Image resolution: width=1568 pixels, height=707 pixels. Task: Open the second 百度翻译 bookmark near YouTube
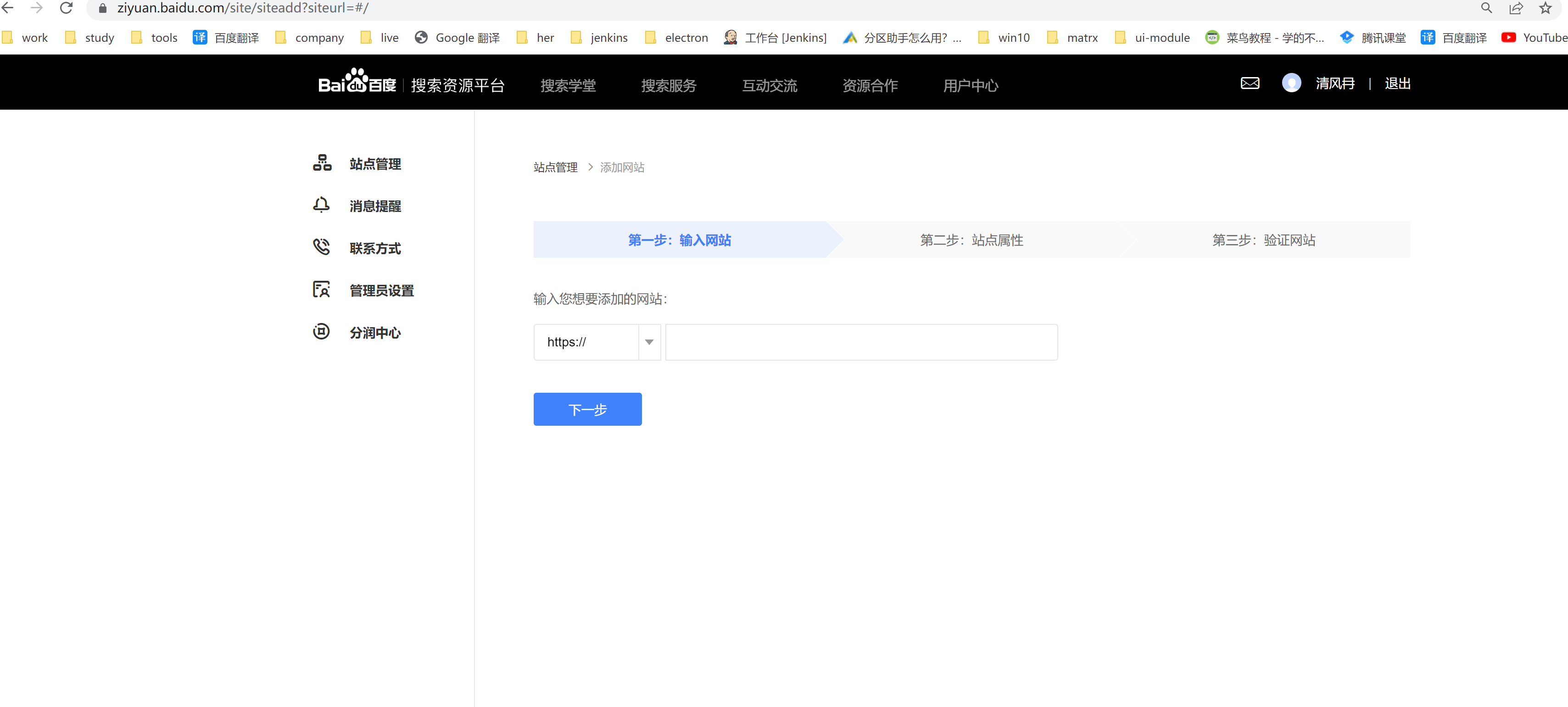click(x=1454, y=38)
